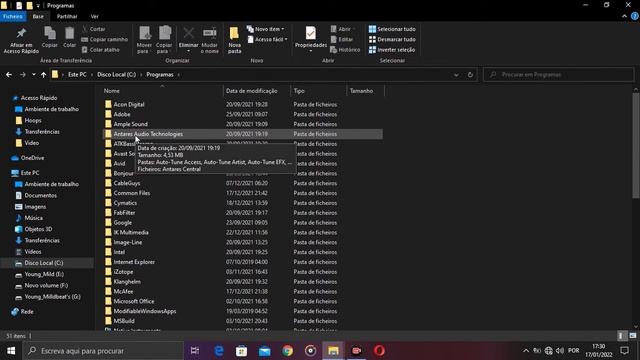Select the Young_Mild (E:) drive
640x360 pixels.
[x=44, y=274]
